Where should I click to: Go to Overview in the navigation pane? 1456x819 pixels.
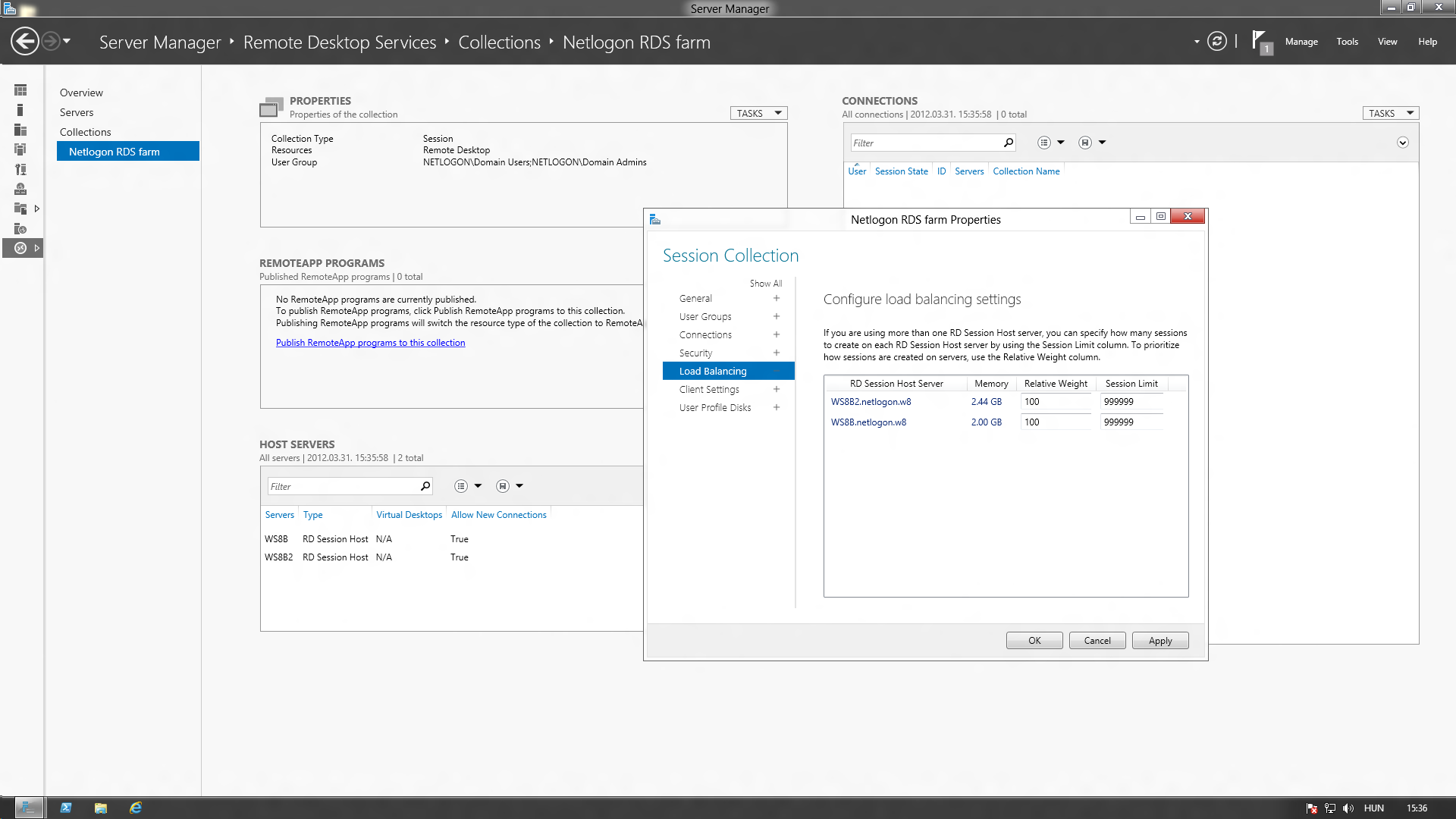click(x=81, y=93)
